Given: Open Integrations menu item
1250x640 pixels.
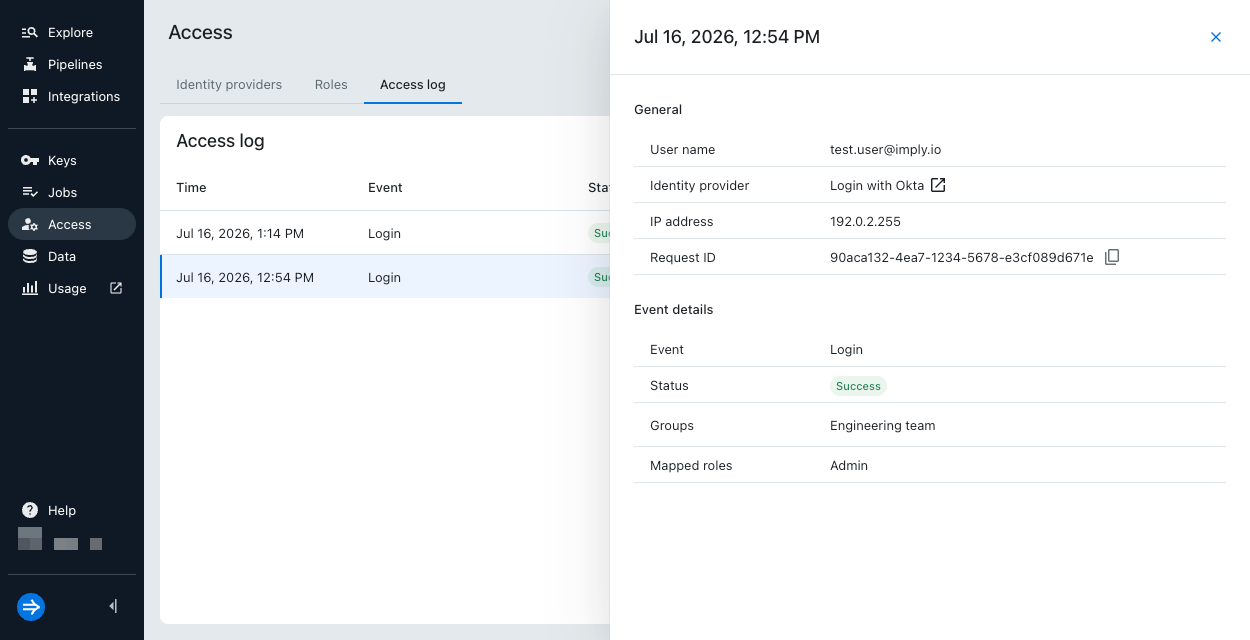Looking at the screenshot, I should 84,97.
